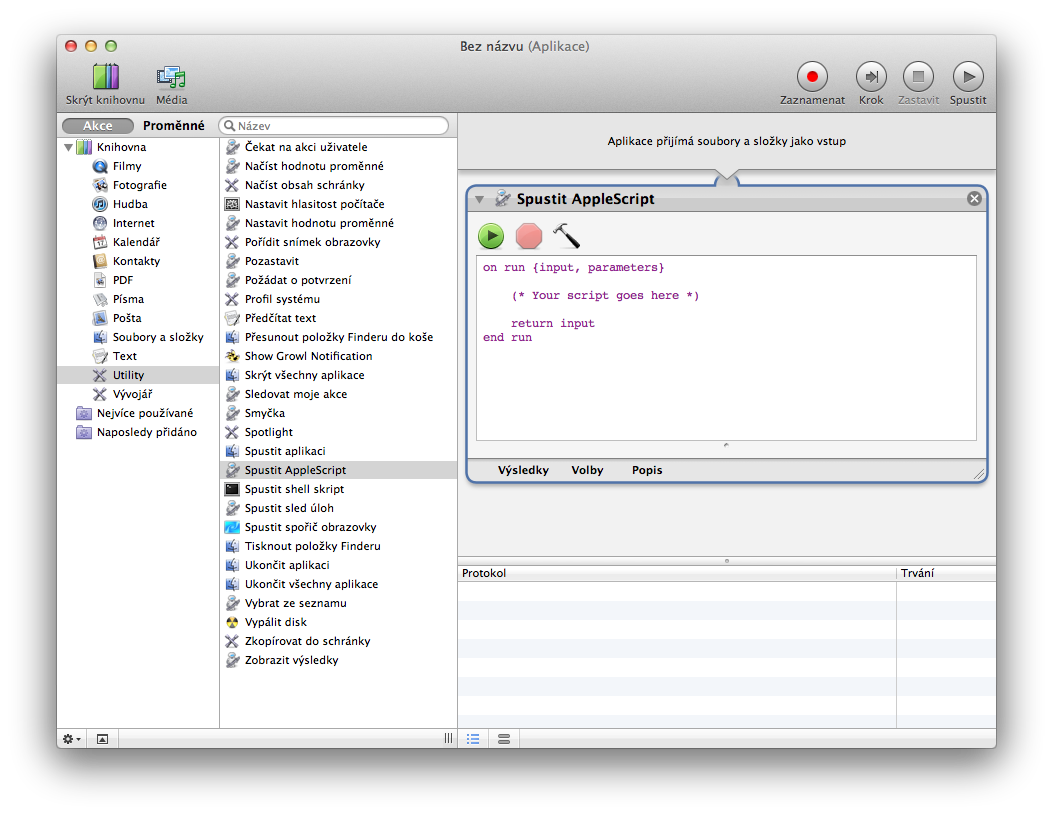Select the Utility library category
This screenshot has width=1053, height=827.
point(128,375)
